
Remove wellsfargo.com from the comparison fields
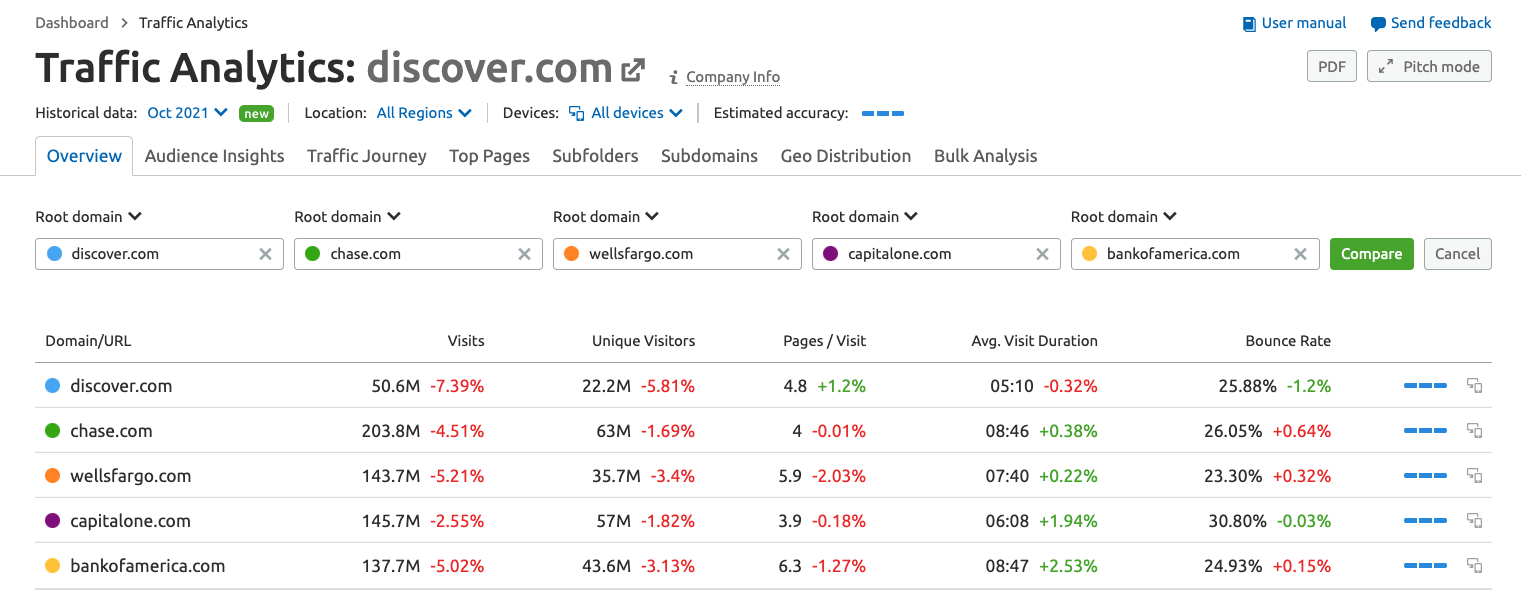tap(783, 254)
